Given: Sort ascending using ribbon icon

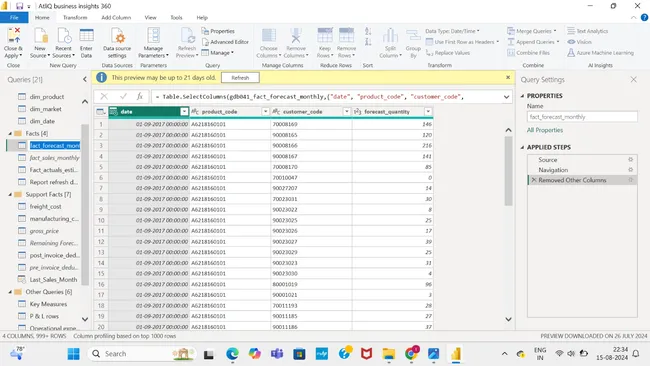Looking at the screenshot, I should 368,31.
